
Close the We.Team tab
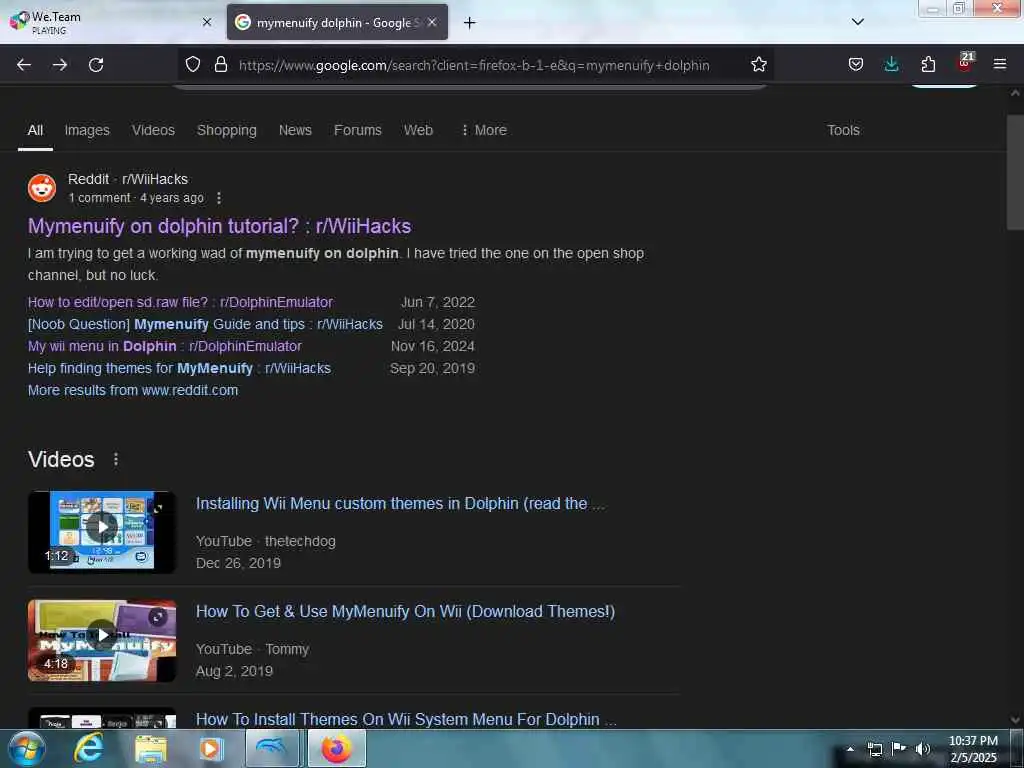click(x=207, y=22)
